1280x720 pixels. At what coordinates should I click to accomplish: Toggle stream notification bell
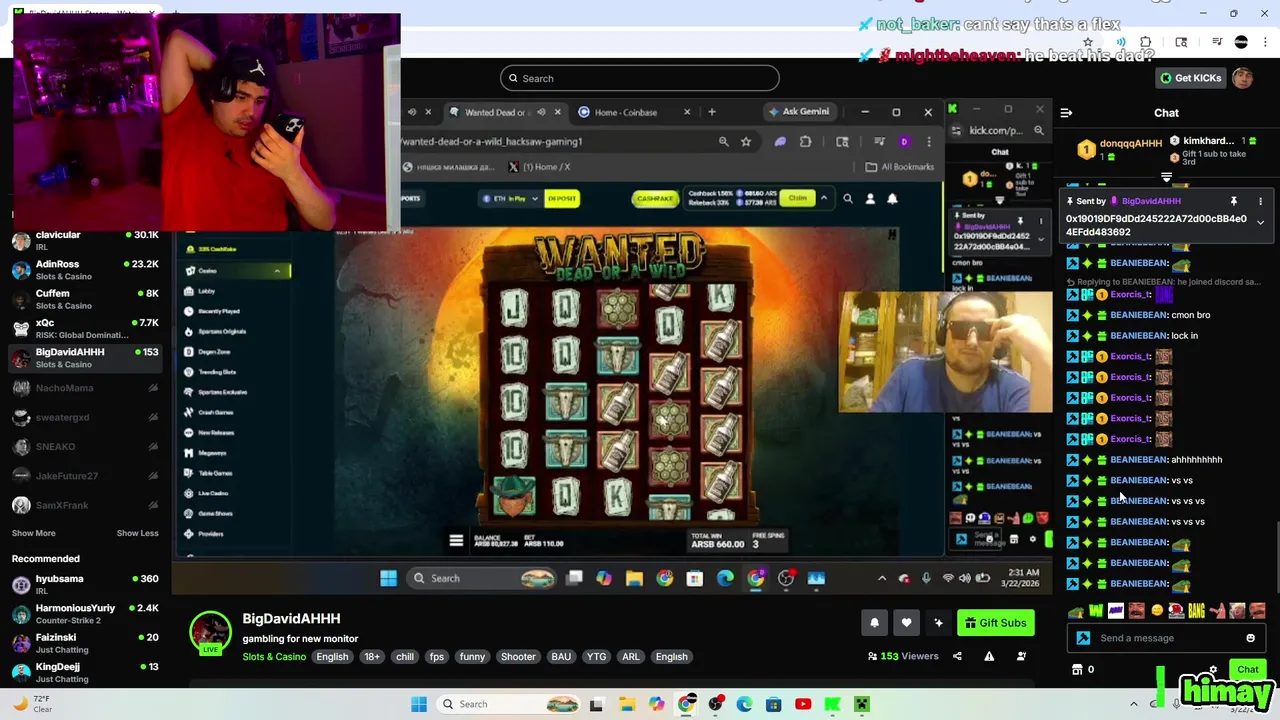click(874, 623)
